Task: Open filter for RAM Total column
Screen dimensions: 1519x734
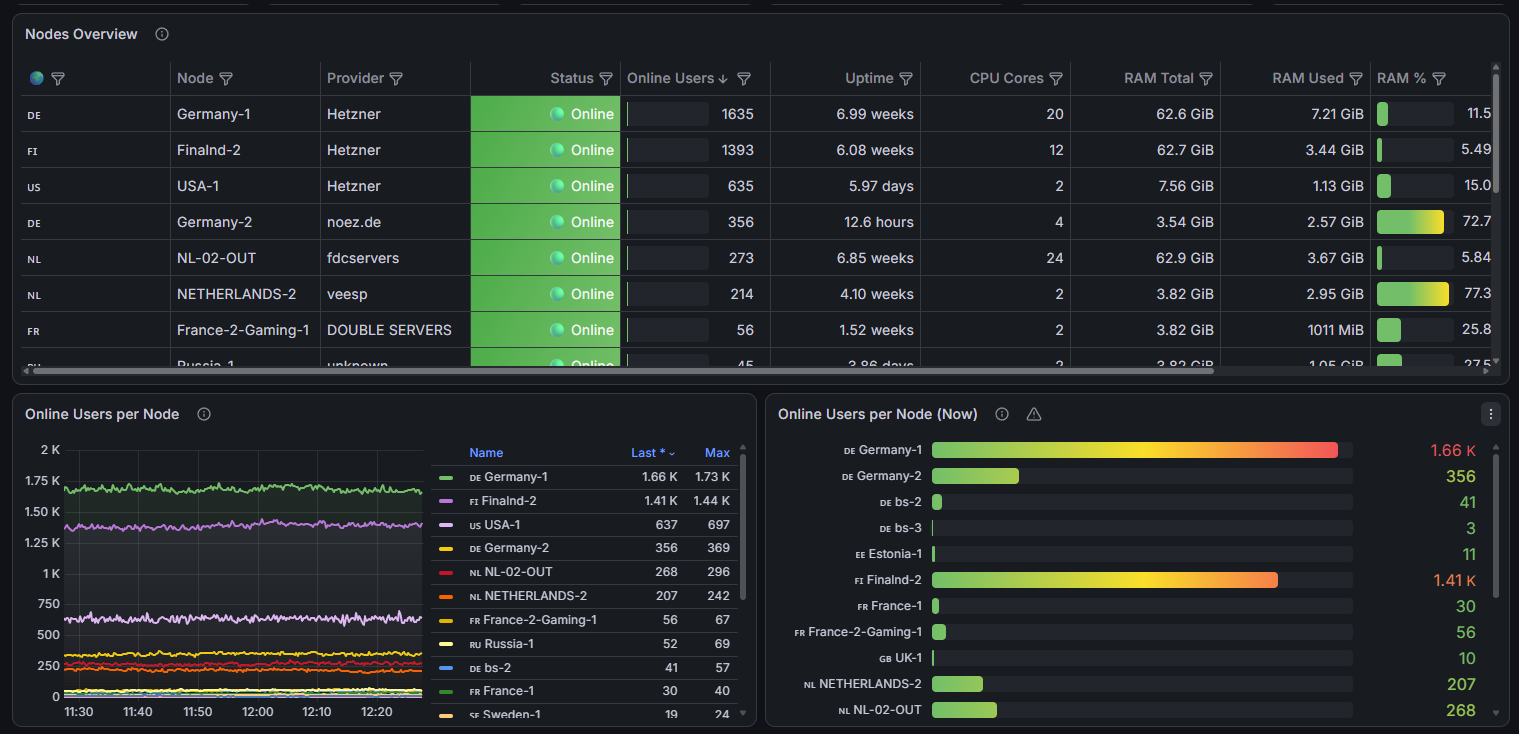Action: (x=1206, y=78)
